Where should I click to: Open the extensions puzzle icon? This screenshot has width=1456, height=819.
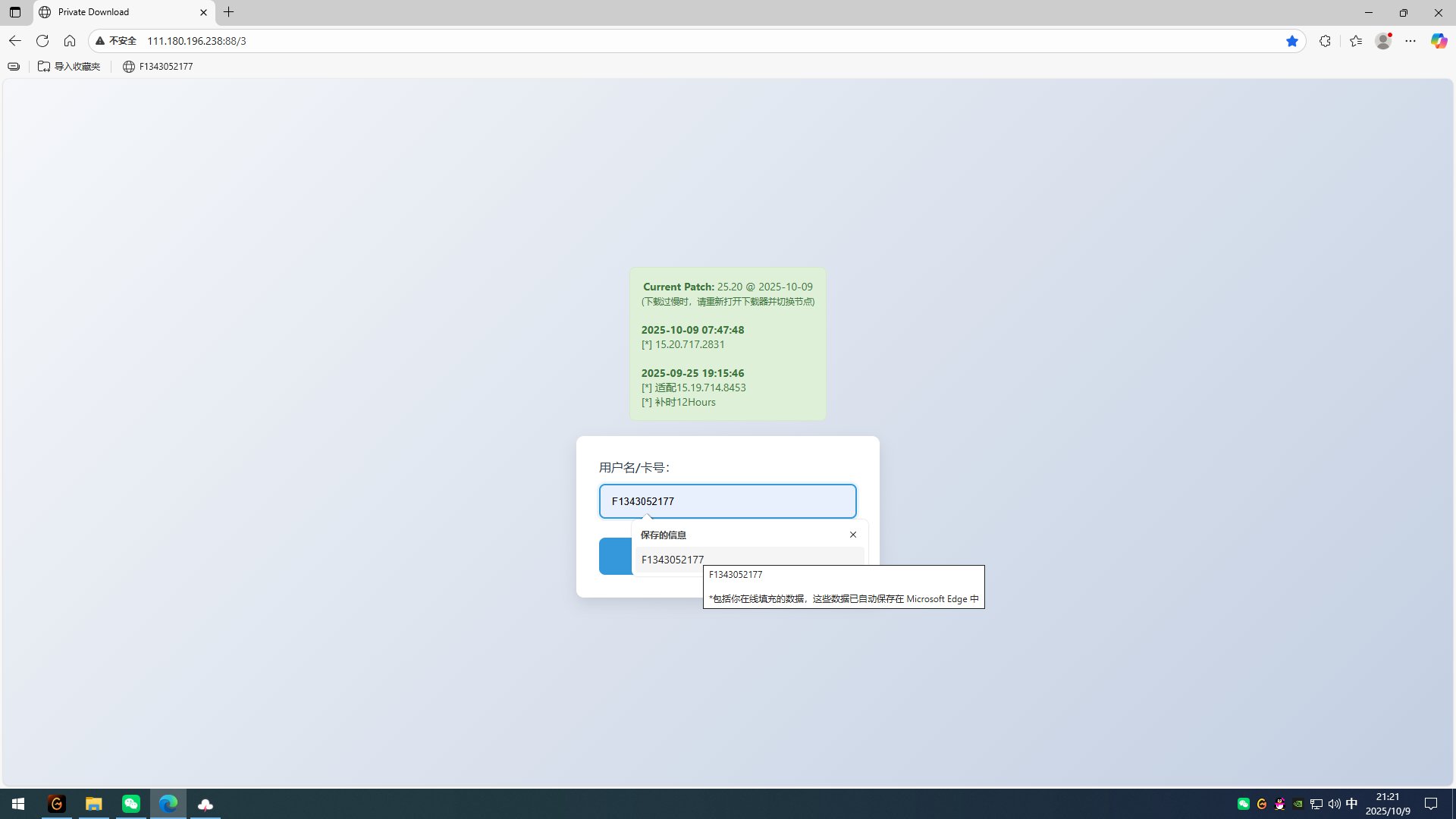[x=1325, y=41]
